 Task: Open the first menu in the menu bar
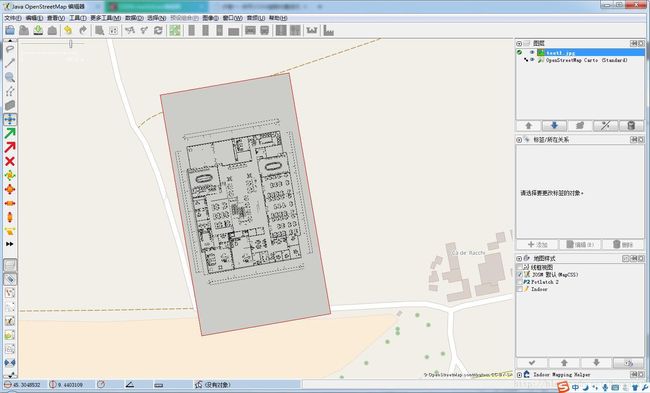(x=12, y=18)
